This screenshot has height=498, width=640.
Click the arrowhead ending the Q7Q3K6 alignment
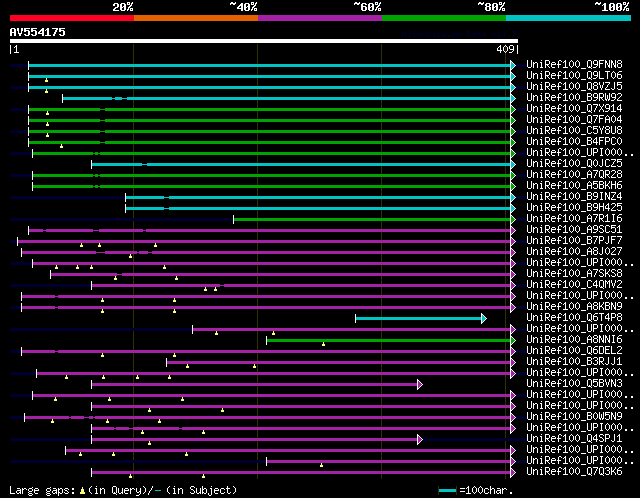(514, 471)
